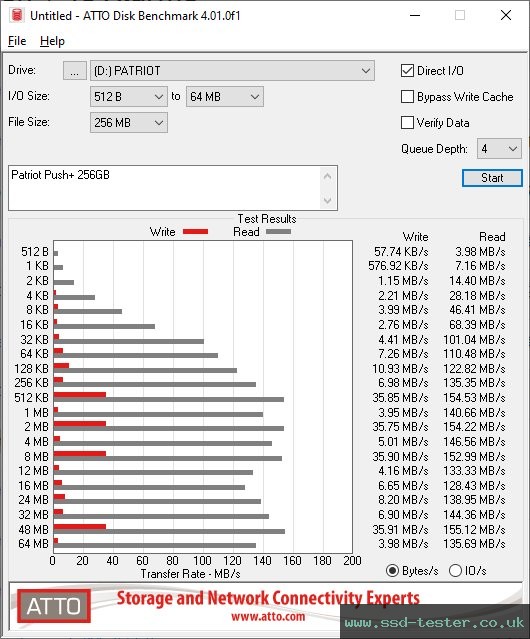Click the Test Results heading

(267, 219)
